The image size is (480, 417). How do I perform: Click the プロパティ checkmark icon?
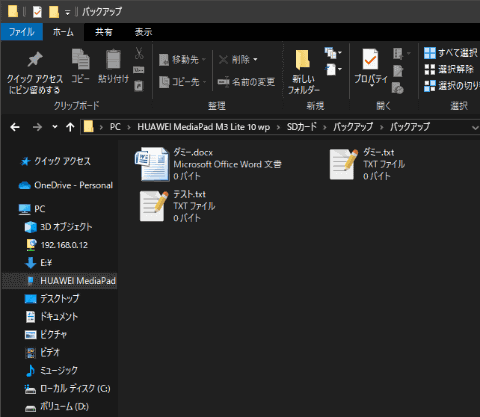pos(370,59)
